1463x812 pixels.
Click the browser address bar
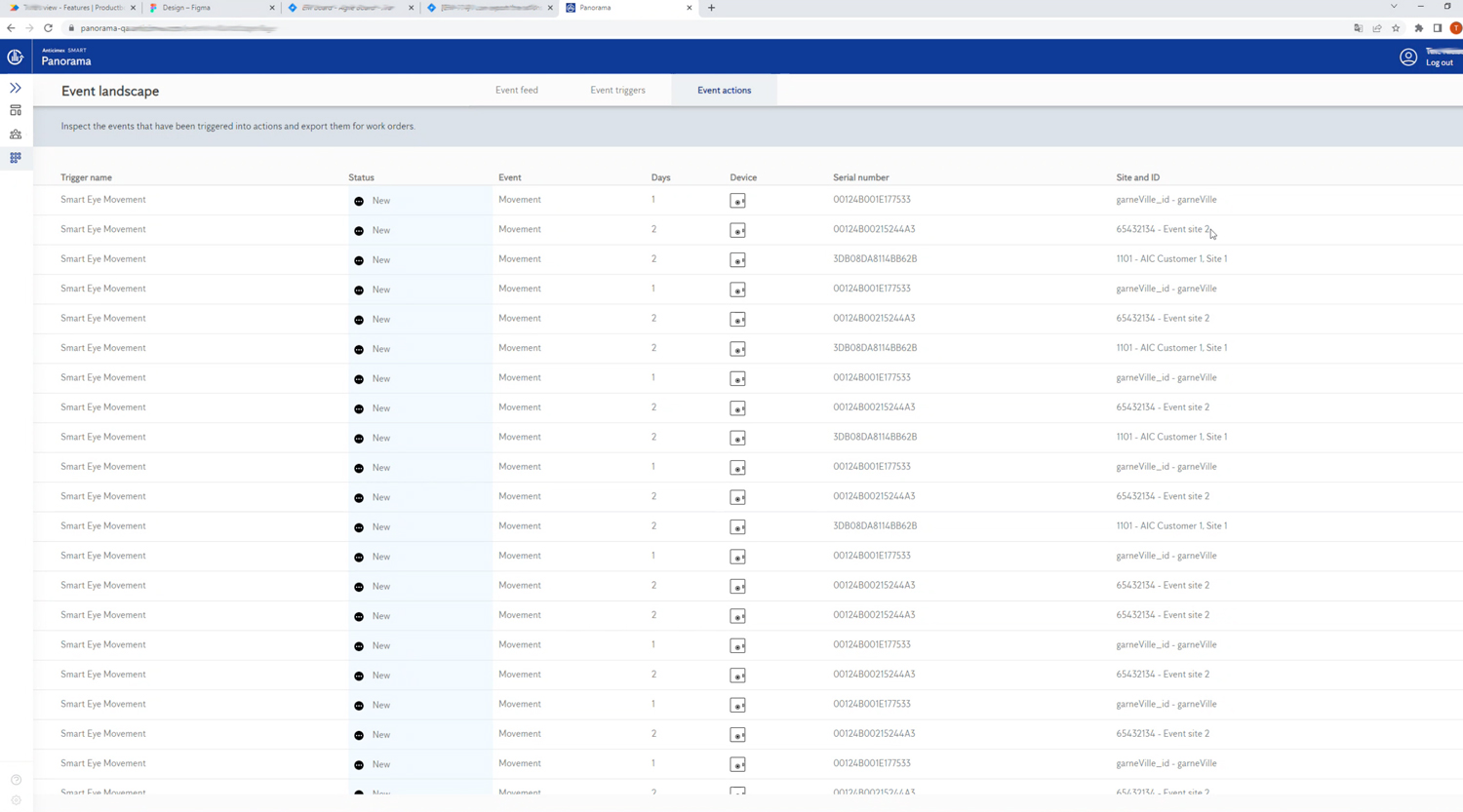(x=712, y=28)
